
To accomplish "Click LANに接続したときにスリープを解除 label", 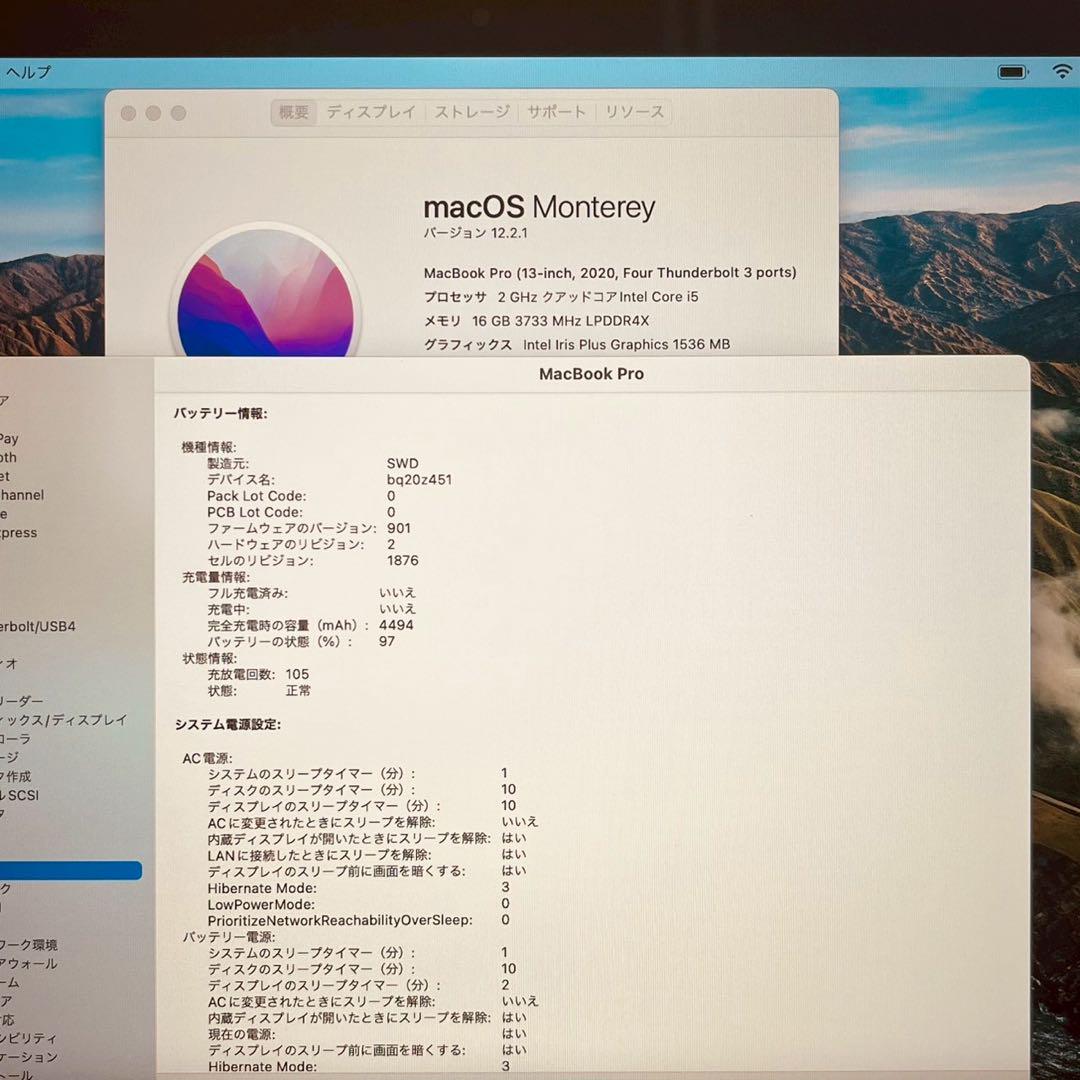I will [x=320, y=855].
